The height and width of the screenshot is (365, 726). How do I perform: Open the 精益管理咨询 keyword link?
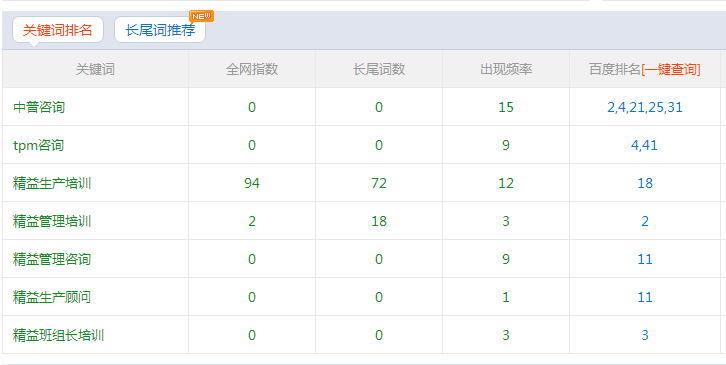point(52,259)
